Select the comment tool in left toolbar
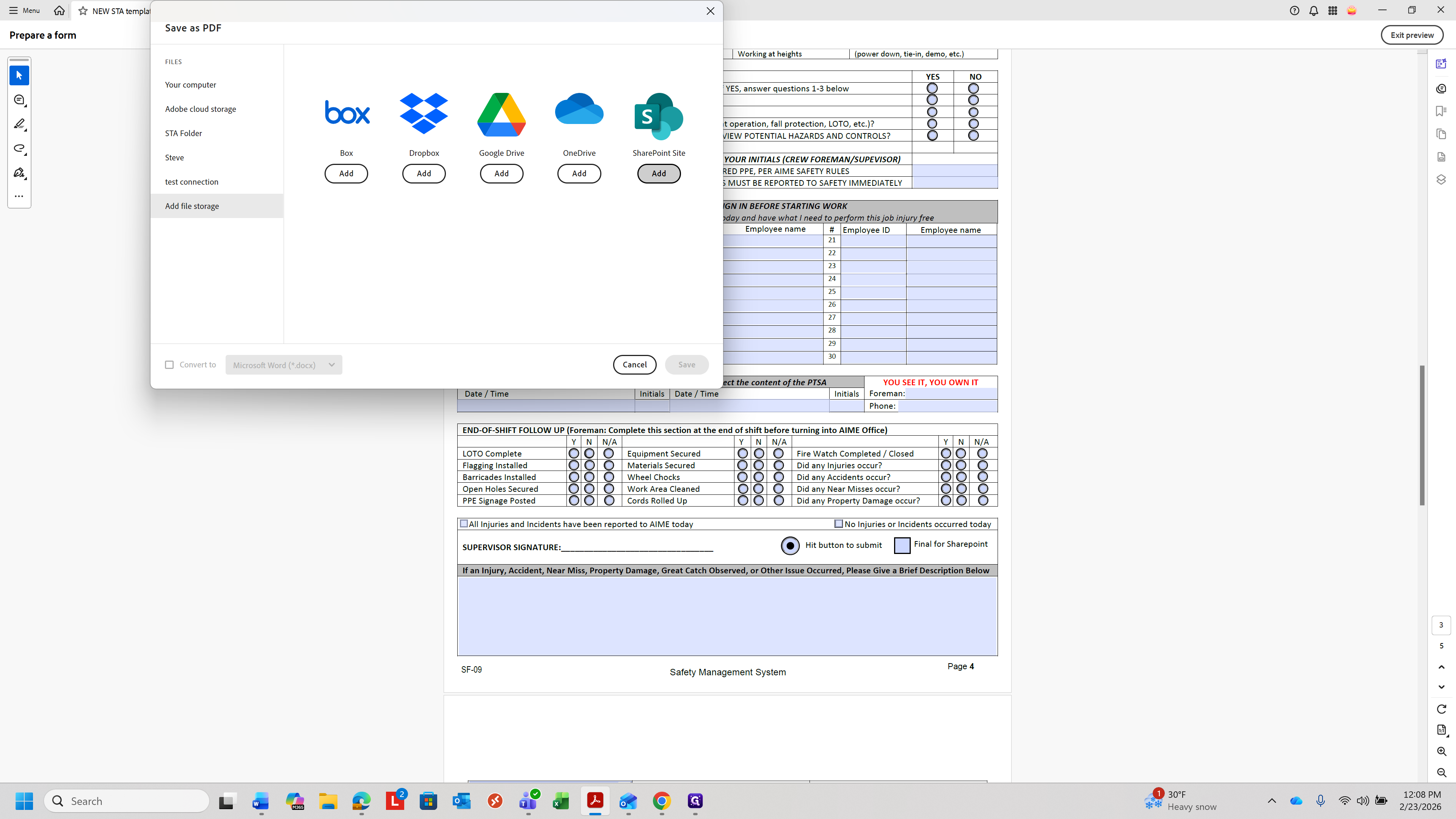This screenshot has height=819, width=1456. 19,100
